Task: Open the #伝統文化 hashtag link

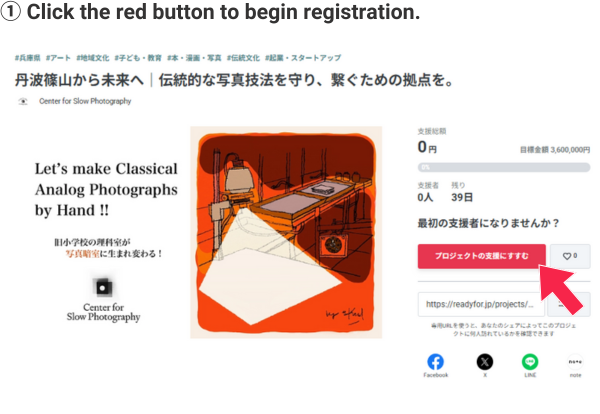Action: click(x=243, y=58)
